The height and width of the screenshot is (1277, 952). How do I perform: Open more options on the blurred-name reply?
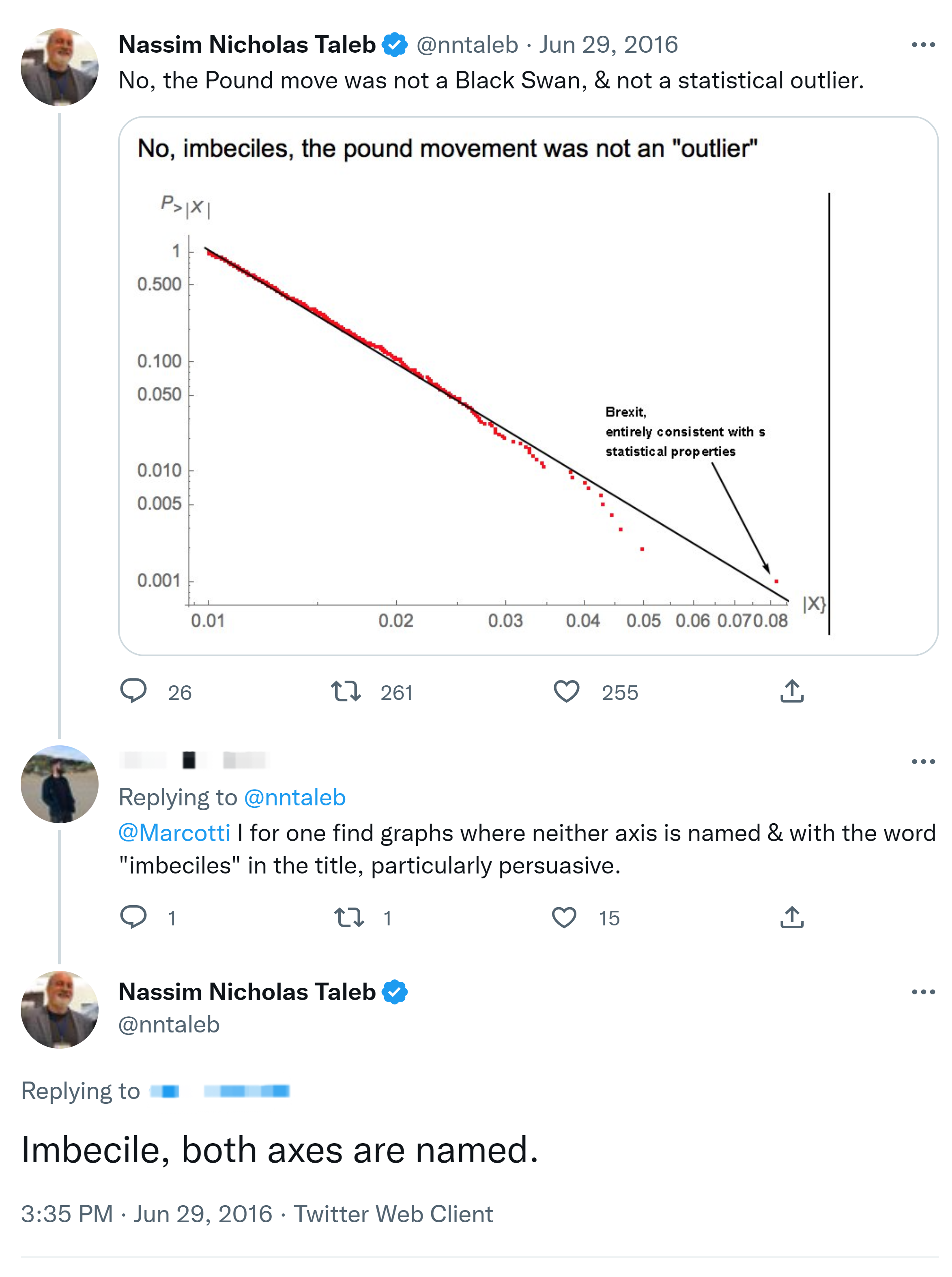pyautogui.click(x=923, y=762)
